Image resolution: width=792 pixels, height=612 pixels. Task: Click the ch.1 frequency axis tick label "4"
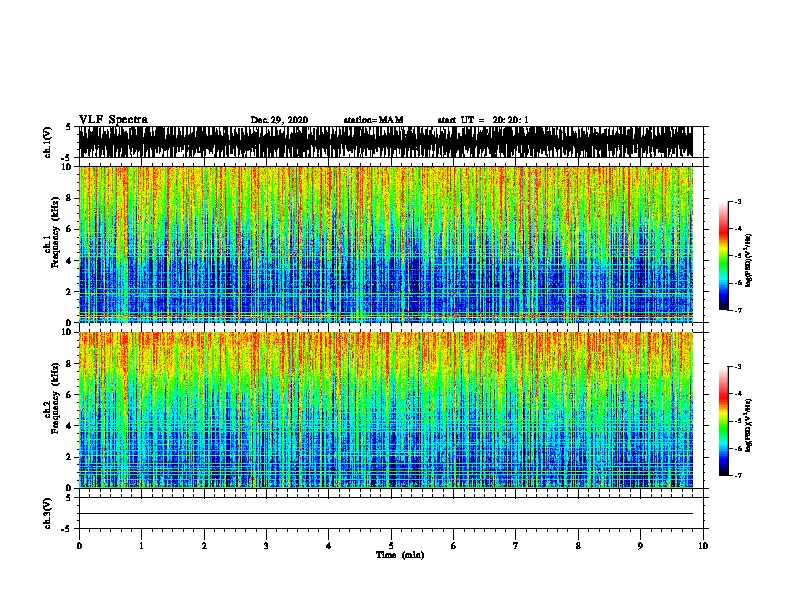point(70,261)
